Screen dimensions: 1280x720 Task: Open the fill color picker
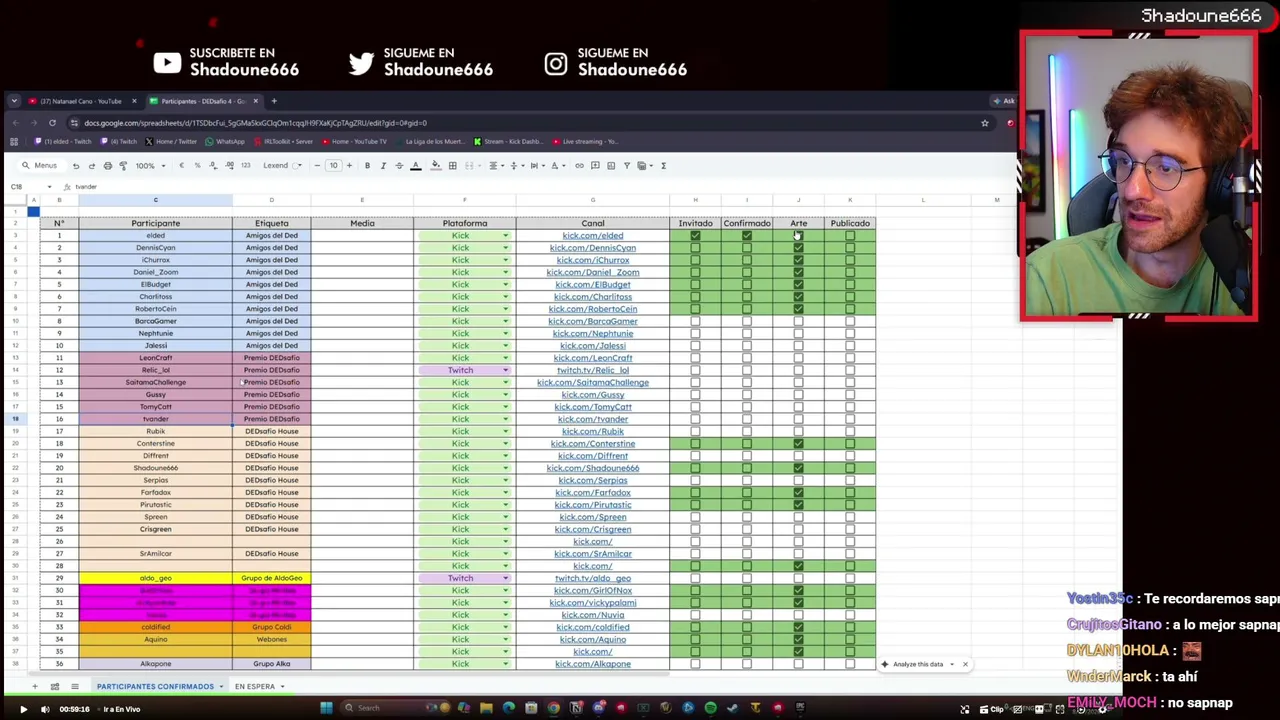(435, 166)
